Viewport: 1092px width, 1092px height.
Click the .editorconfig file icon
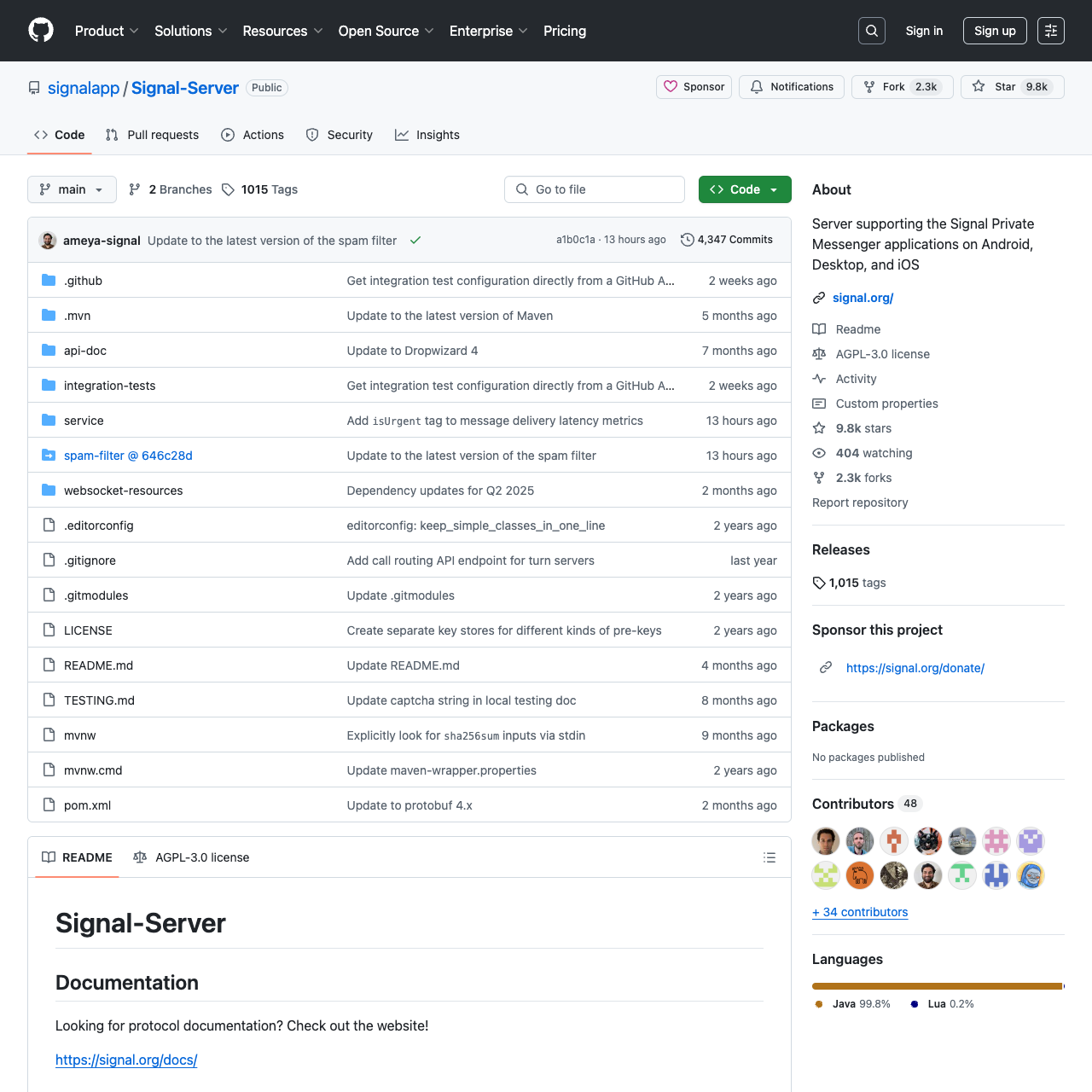point(49,526)
